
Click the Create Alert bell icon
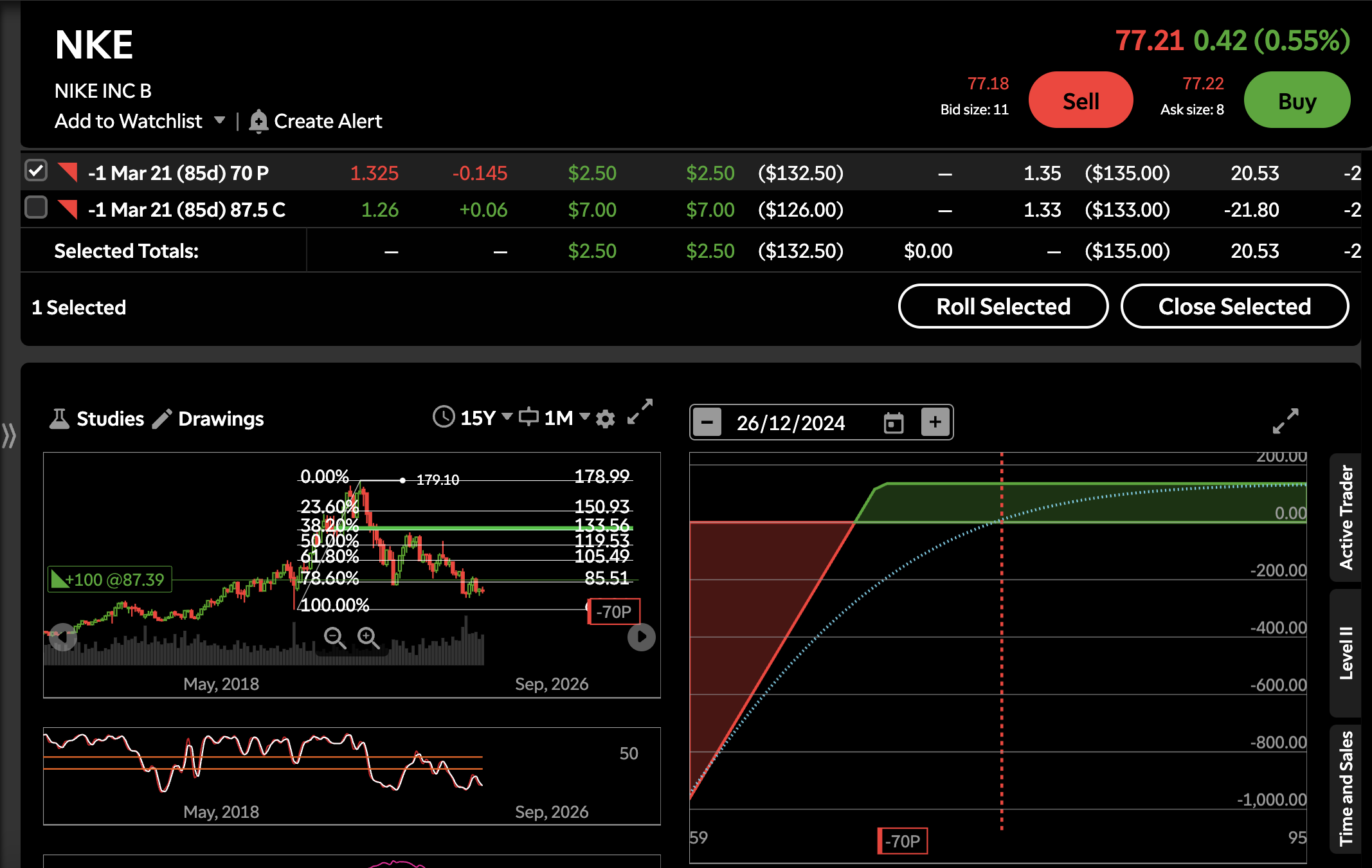click(258, 121)
